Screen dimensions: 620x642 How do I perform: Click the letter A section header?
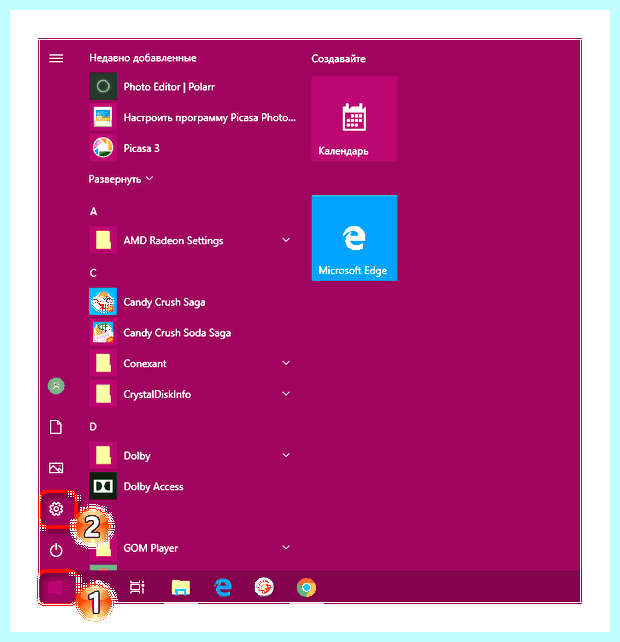pos(93,211)
